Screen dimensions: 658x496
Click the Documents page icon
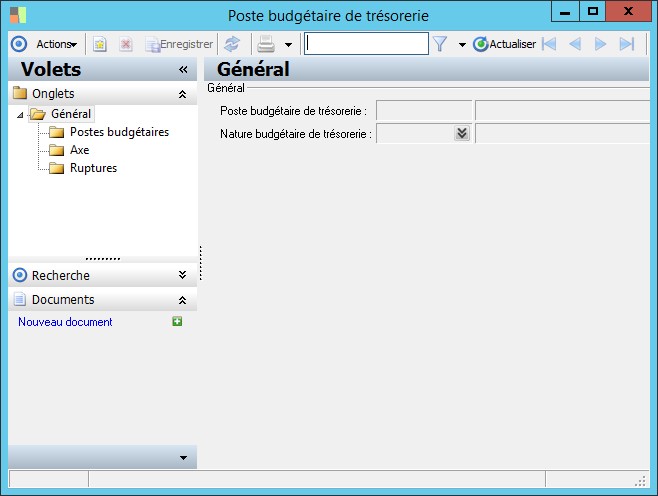pyautogui.click(x=19, y=299)
